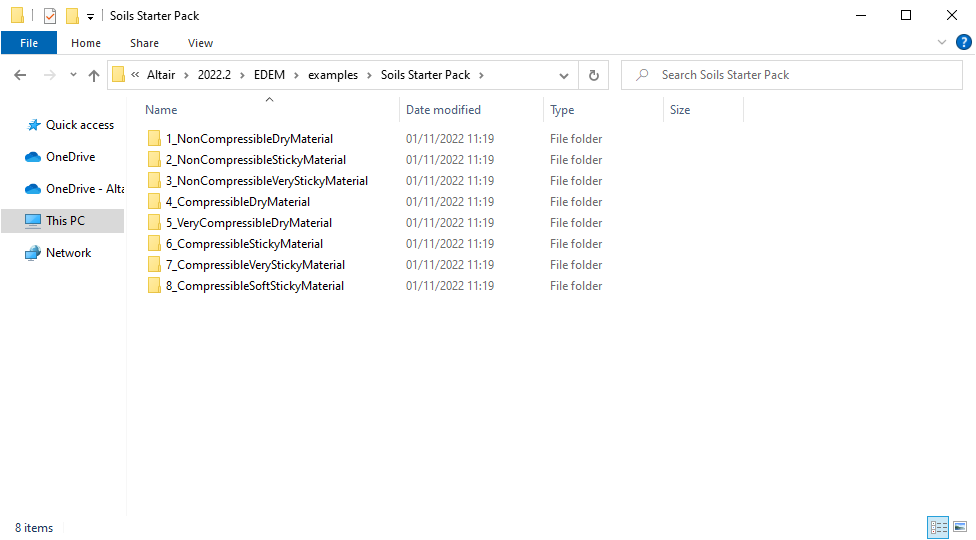Image resolution: width=976 pixels, height=540 pixels.
Task: Show hidden breadcrumb path with double chevron
Action: tap(135, 75)
